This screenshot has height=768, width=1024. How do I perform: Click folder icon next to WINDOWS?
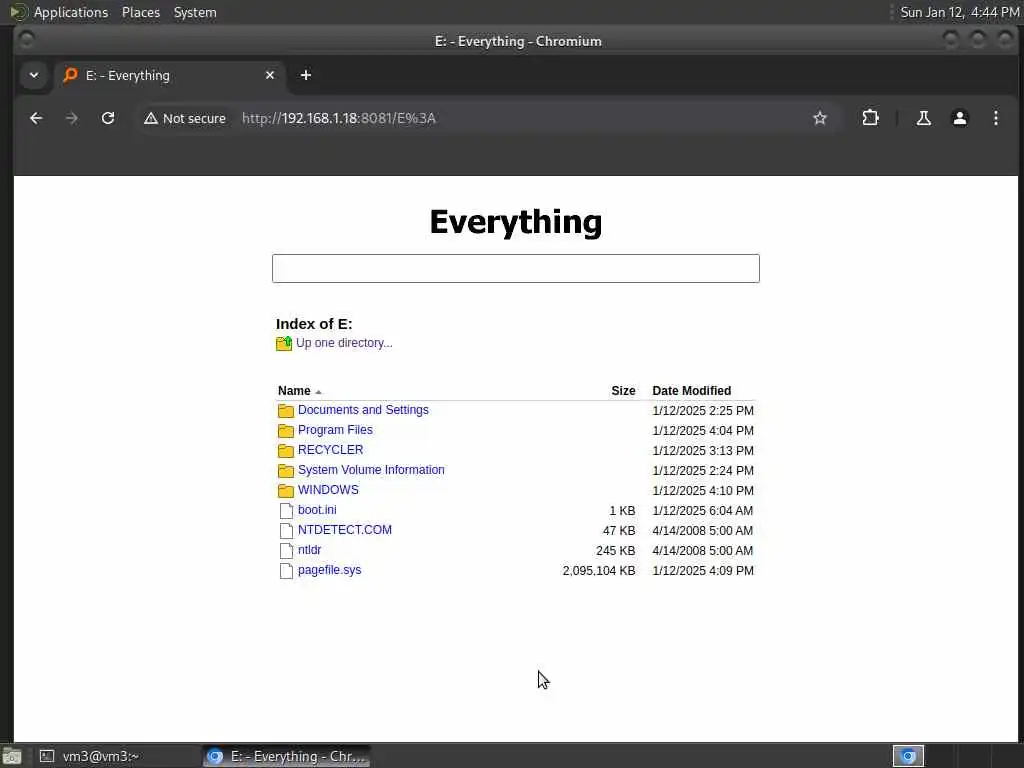pyautogui.click(x=285, y=490)
